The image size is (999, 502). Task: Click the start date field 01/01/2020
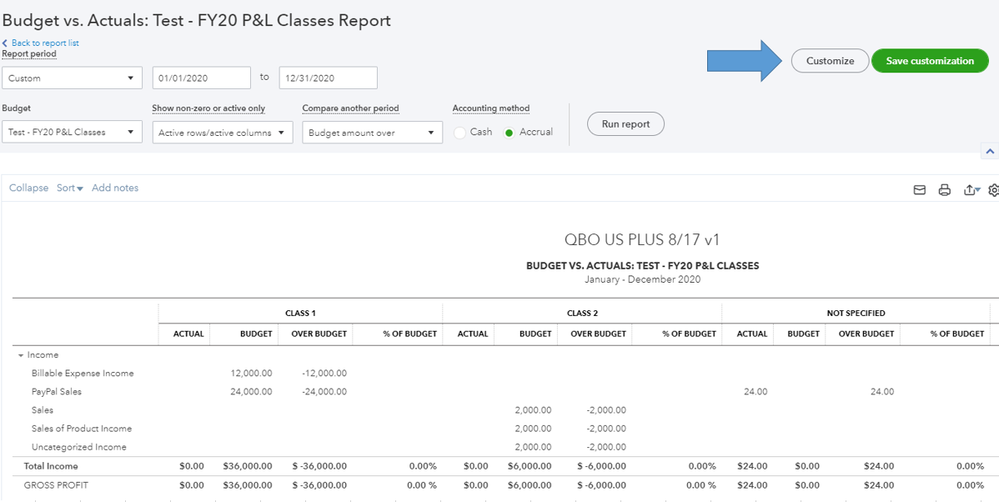pos(201,78)
